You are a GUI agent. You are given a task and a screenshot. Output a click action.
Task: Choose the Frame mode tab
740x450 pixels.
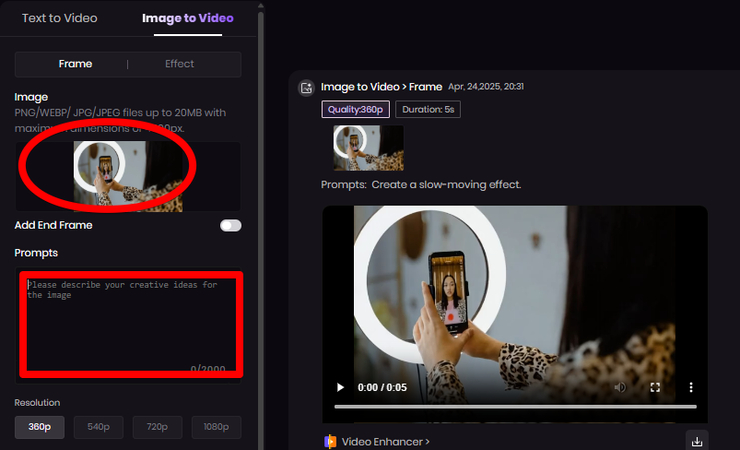coord(75,64)
